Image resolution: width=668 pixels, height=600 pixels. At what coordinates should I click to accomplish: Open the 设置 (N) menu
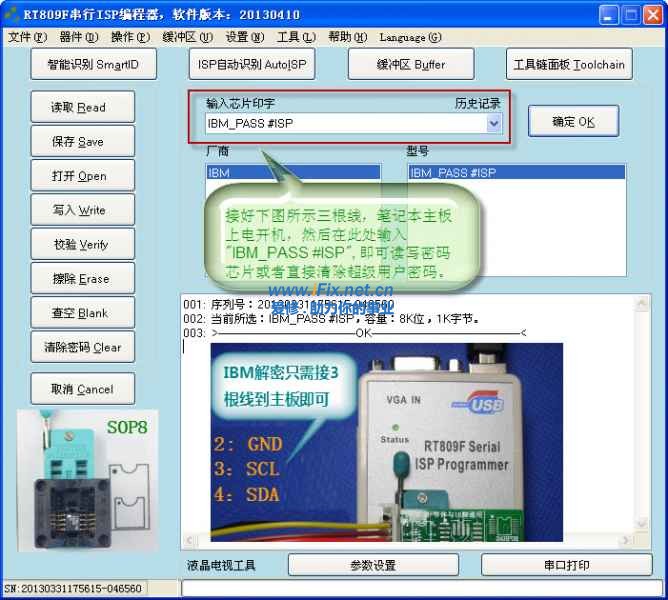tap(245, 38)
